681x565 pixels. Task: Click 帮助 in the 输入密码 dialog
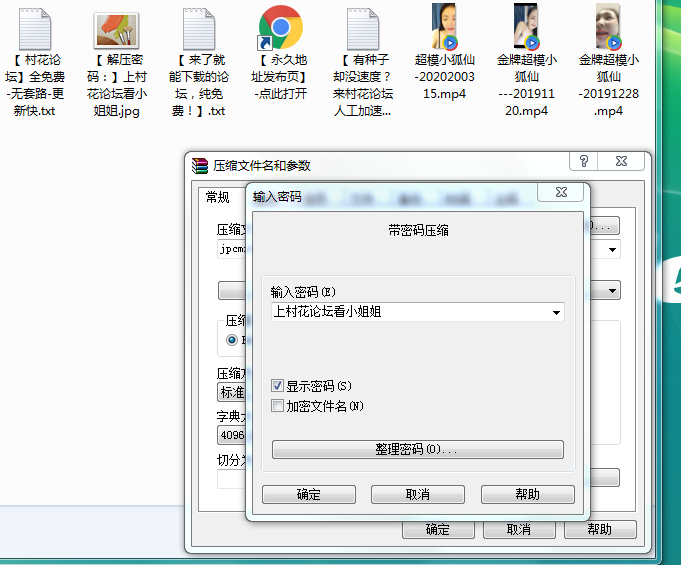(528, 495)
